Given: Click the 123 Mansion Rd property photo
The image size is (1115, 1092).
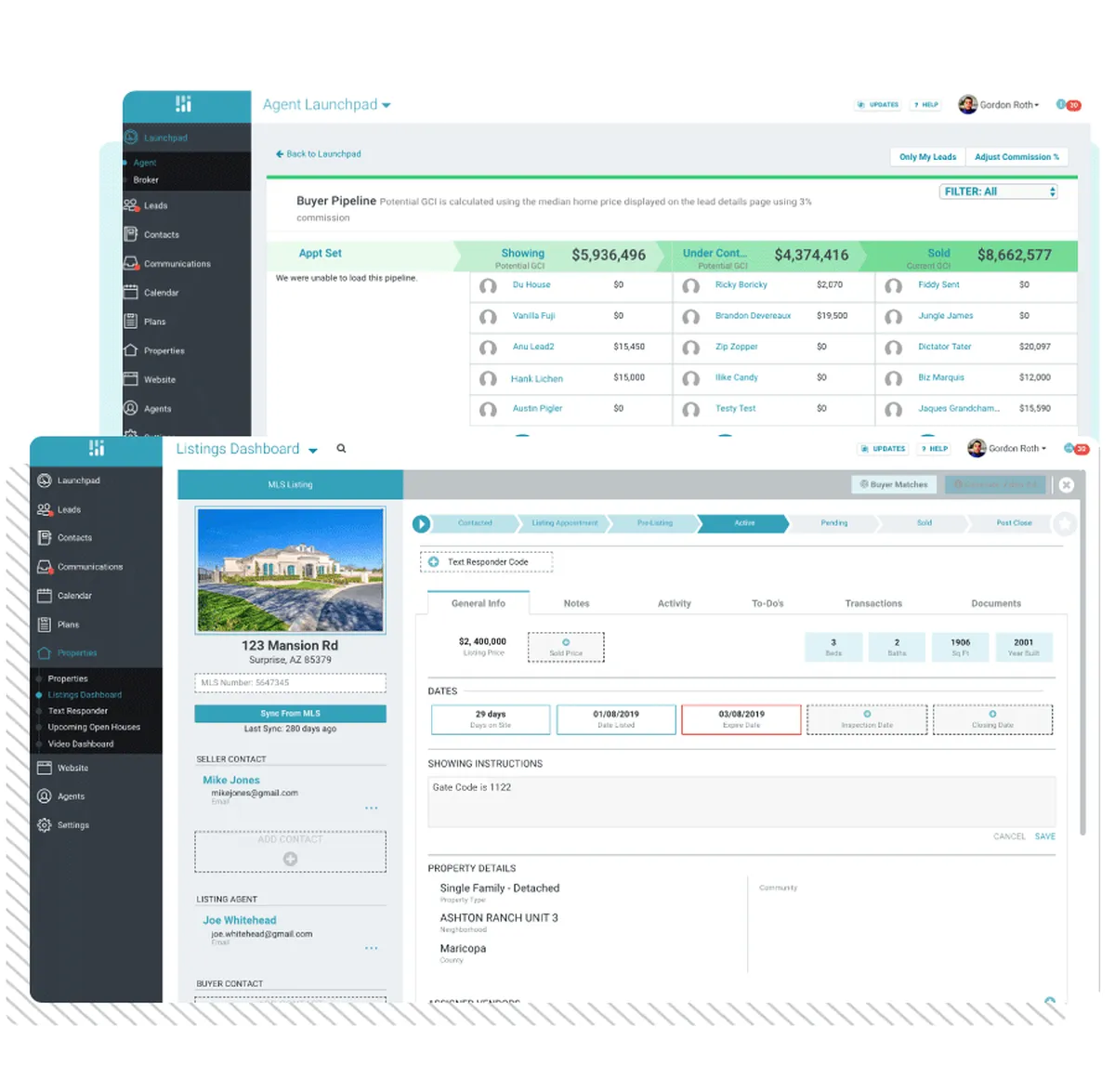Looking at the screenshot, I should tap(290, 570).
